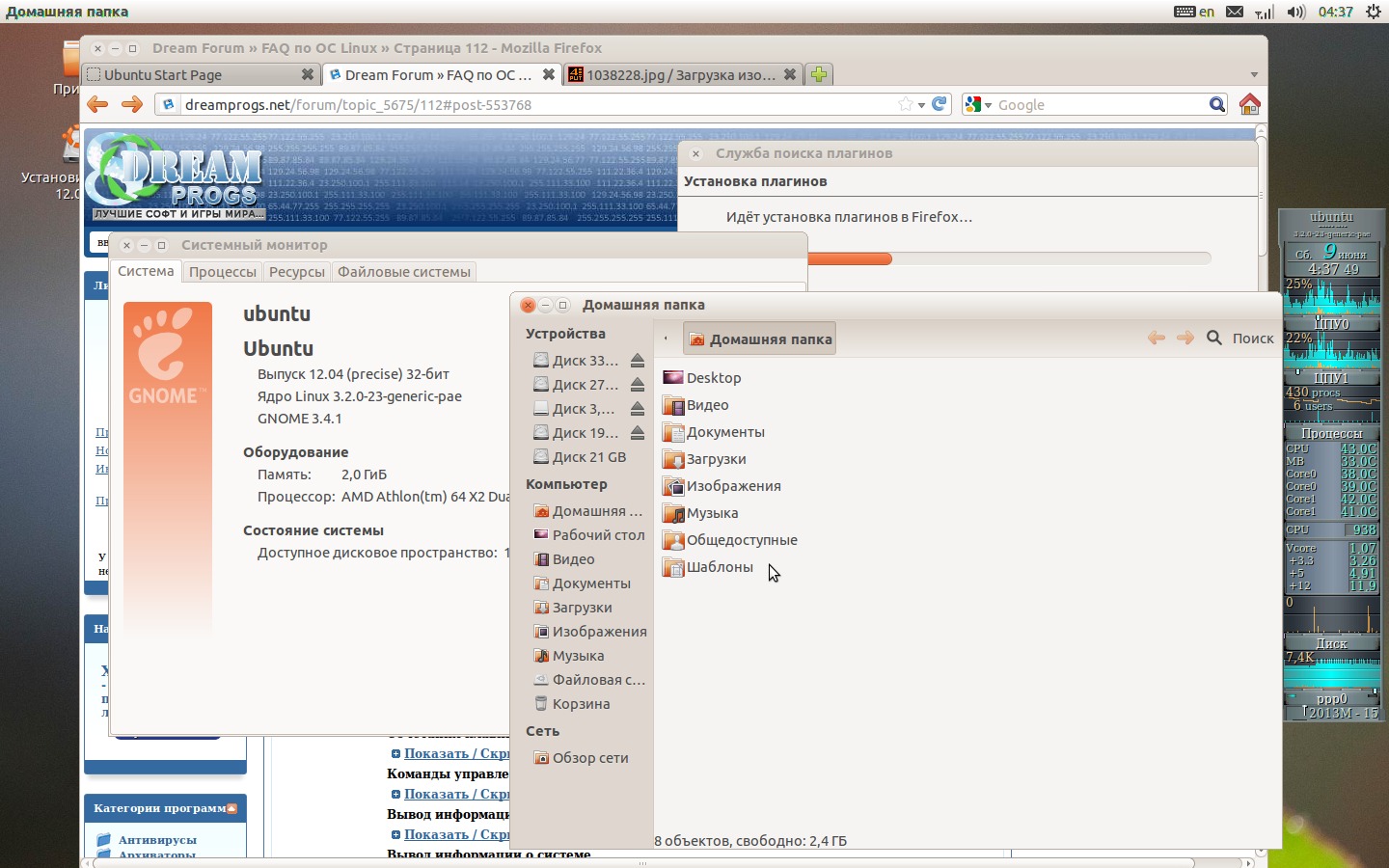Click the Поиск search icon in the file manager
The height and width of the screenshot is (868, 1389).
(1214, 338)
